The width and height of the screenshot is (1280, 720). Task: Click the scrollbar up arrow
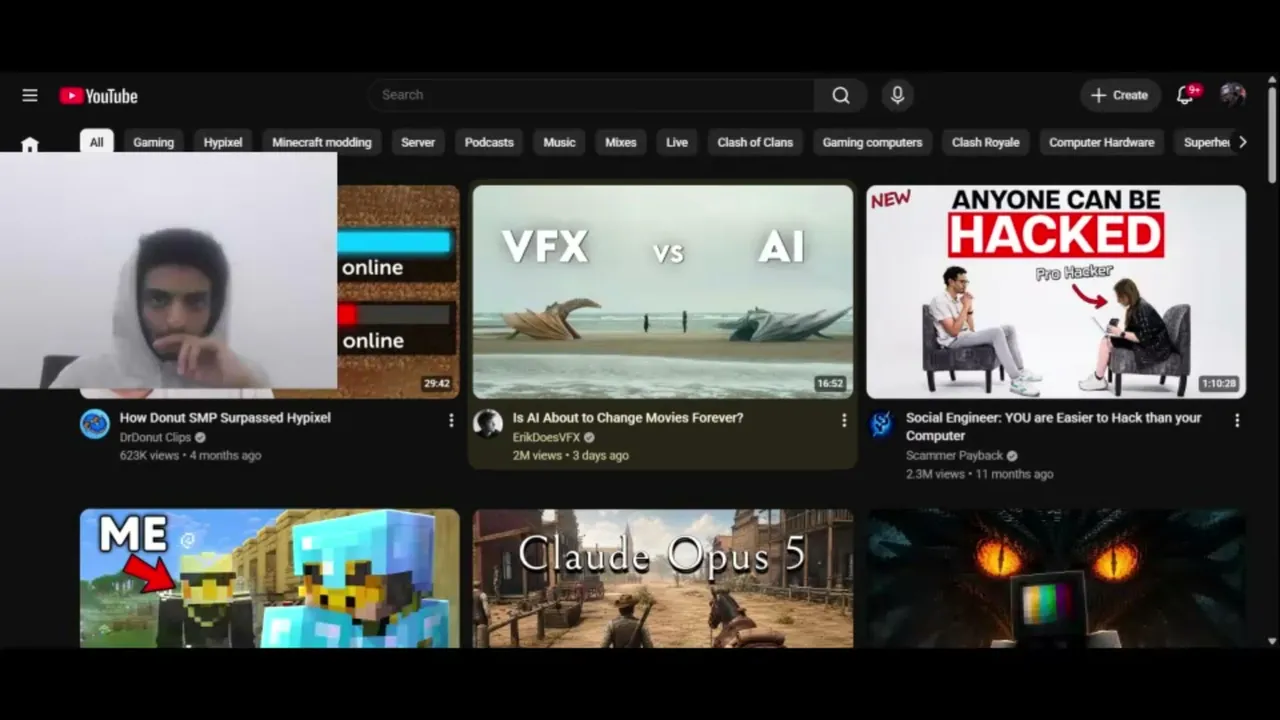pos(1272,79)
